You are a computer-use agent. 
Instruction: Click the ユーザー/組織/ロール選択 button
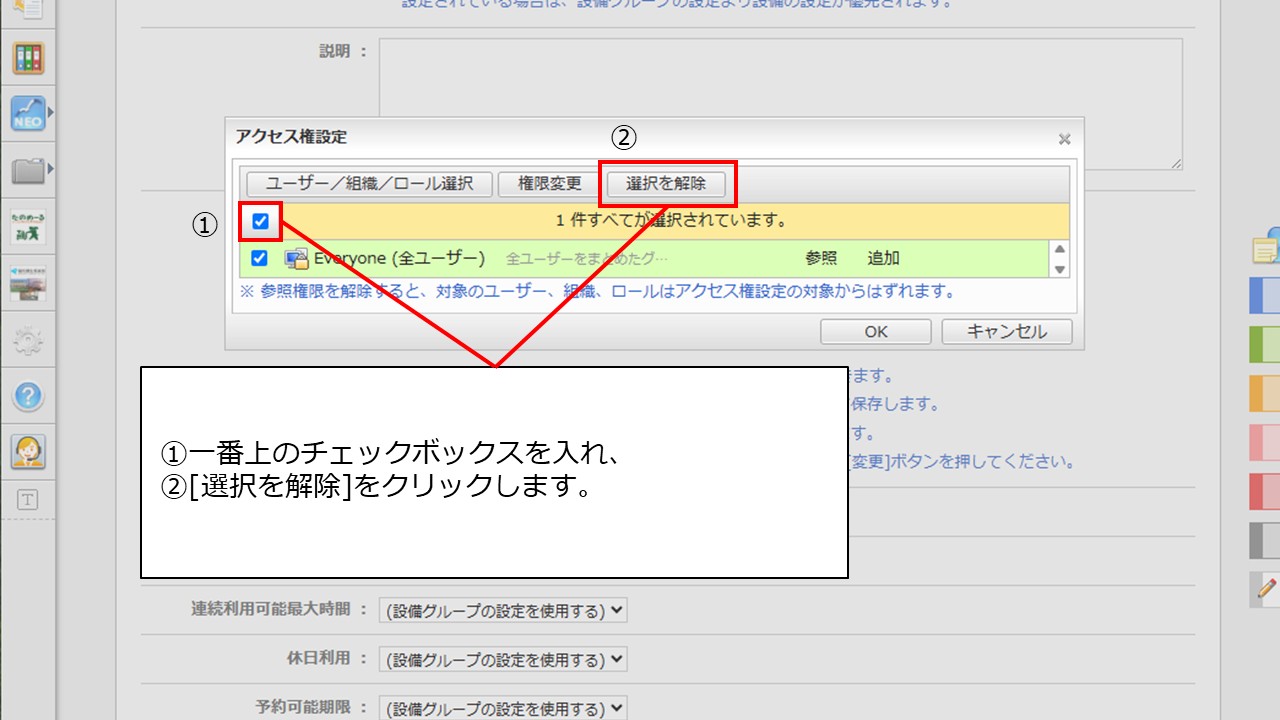[x=369, y=184]
